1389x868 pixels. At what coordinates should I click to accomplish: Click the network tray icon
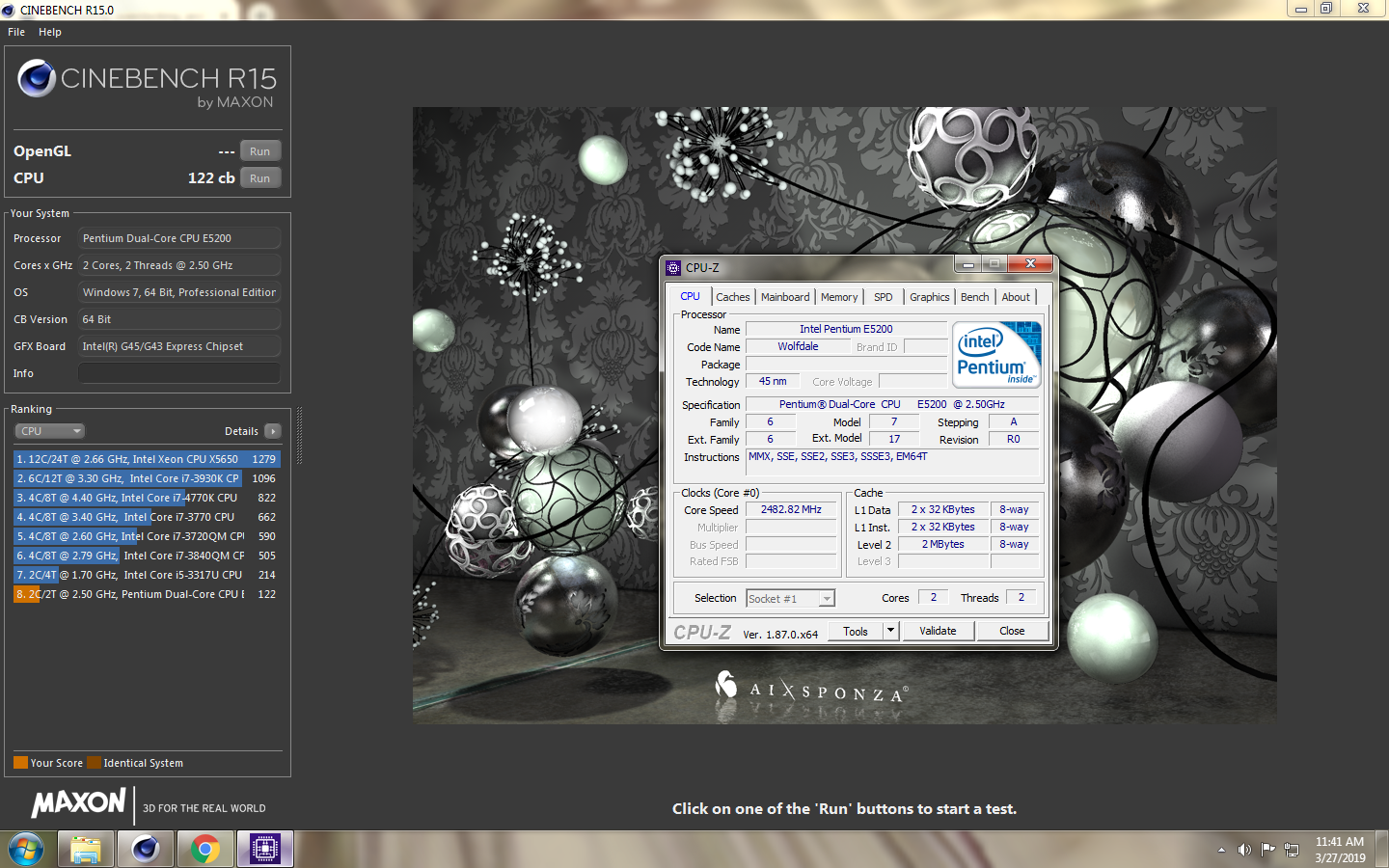pyautogui.click(x=1292, y=850)
